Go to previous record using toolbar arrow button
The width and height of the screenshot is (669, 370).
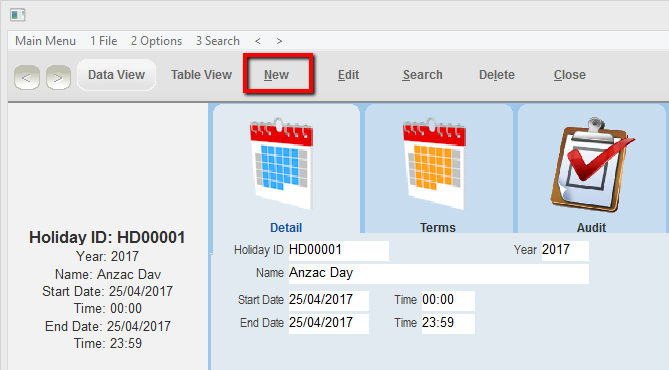tap(27, 78)
